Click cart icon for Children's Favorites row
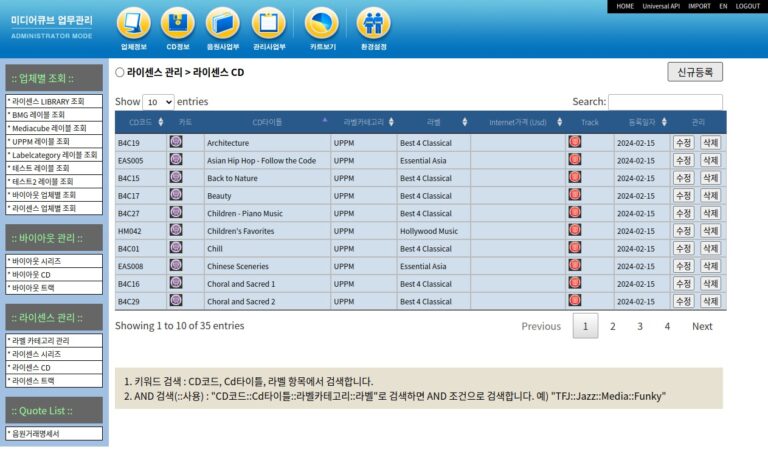This screenshot has height=452, width=768. pos(176,230)
